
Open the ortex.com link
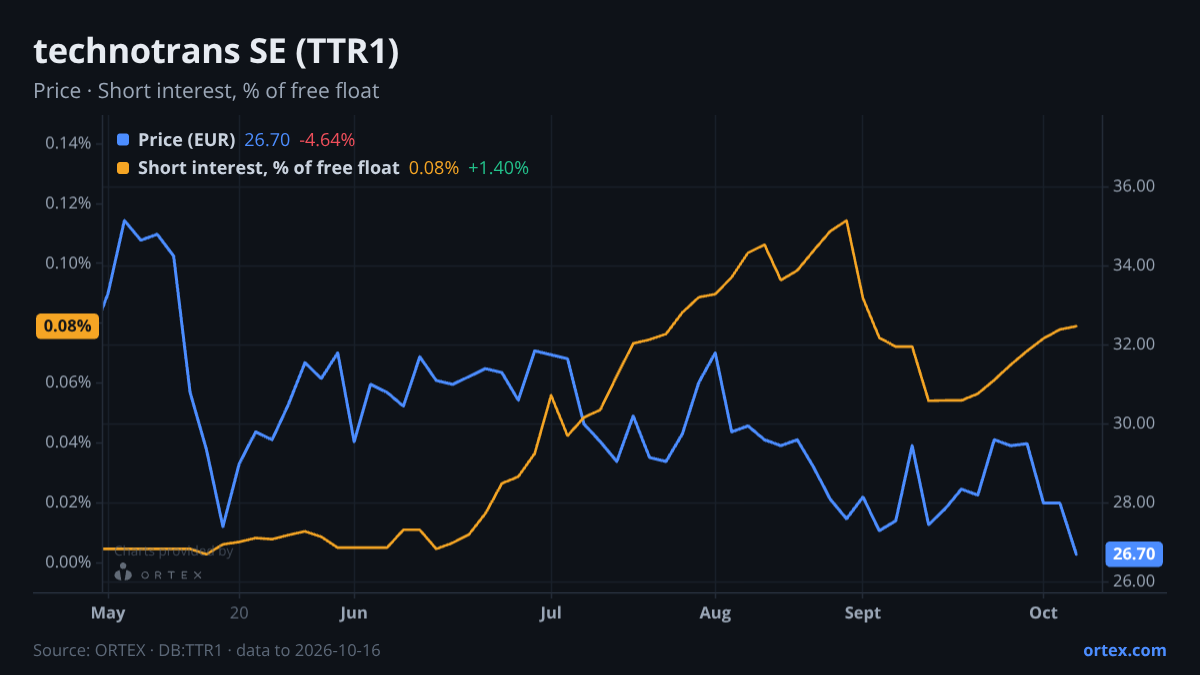coord(1124,650)
